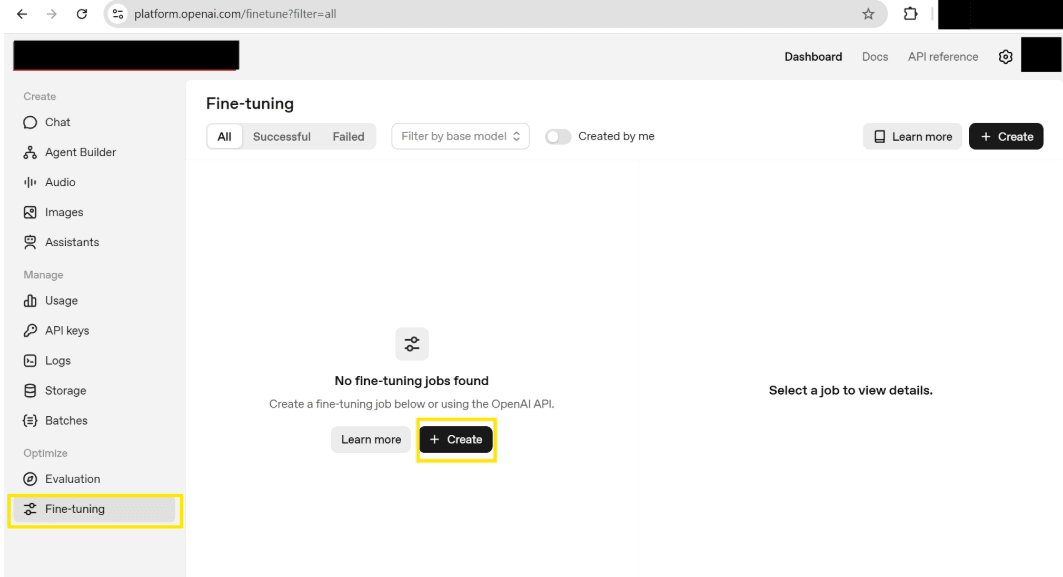Screen dimensions: 1063x577
Task: Open the Docs link in header
Action: [874, 57]
